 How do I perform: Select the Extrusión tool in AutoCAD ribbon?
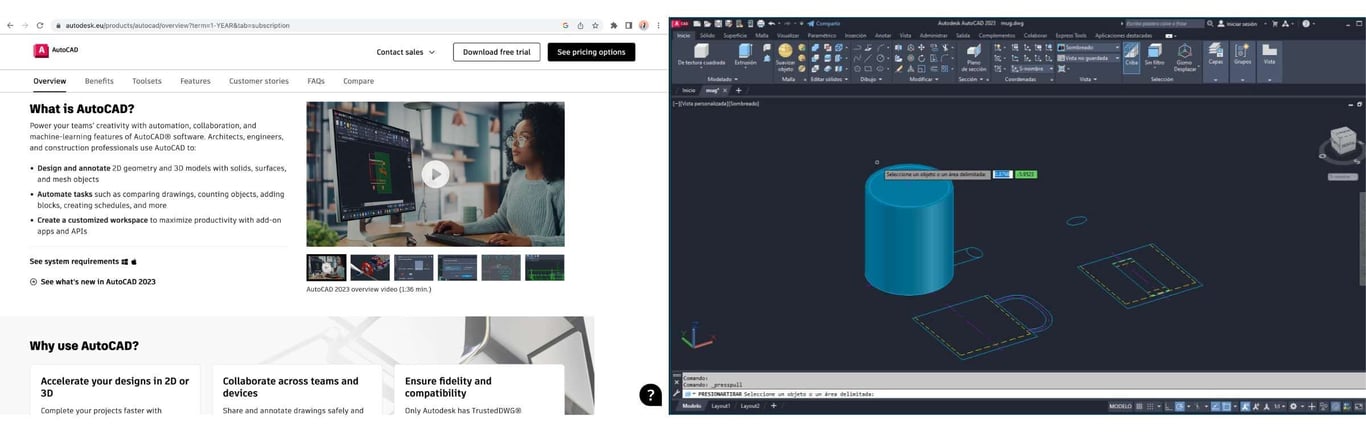745,55
